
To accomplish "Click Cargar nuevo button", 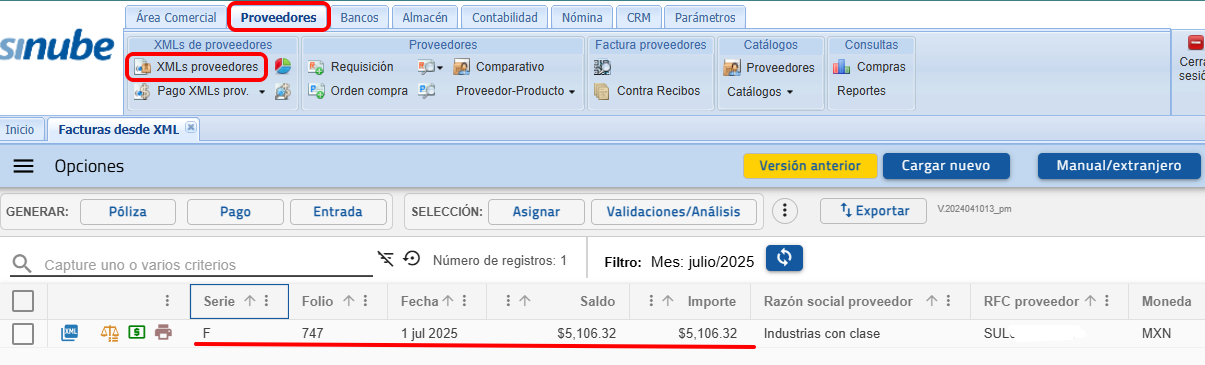I will tap(946, 166).
